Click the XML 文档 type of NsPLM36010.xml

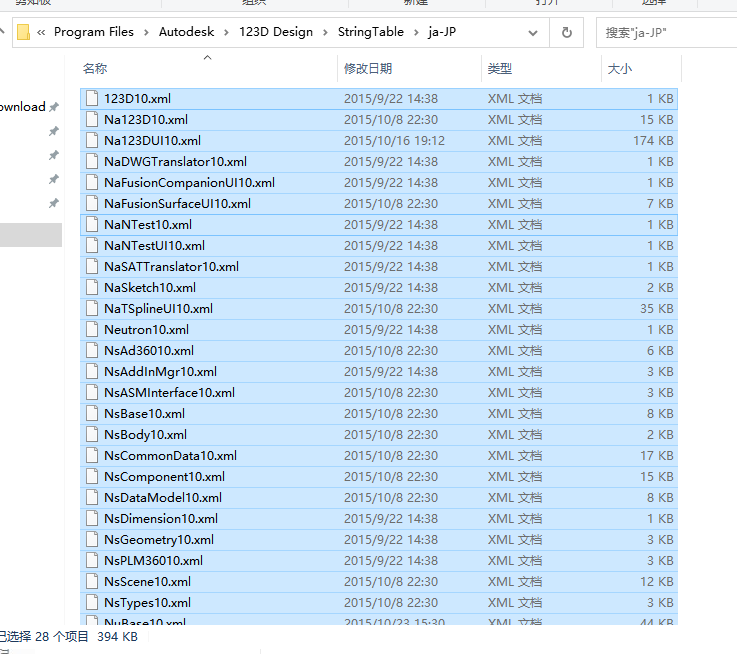click(x=515, y=560)
